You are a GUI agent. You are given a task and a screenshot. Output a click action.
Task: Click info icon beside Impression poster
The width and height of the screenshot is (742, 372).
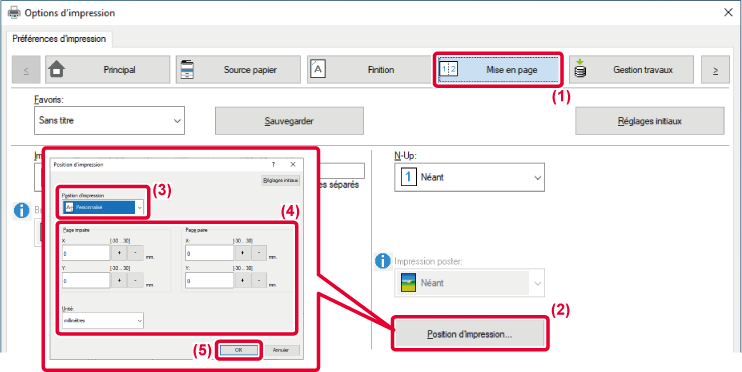(x=382, y=261)
